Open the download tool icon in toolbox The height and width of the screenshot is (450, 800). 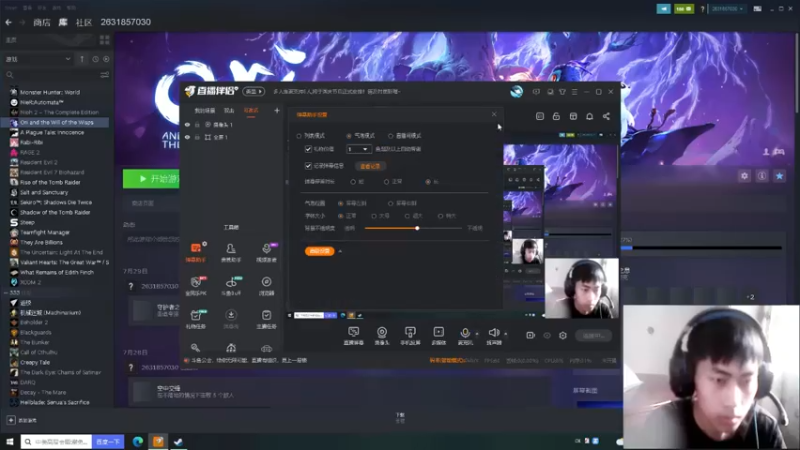tap(231, 318)
